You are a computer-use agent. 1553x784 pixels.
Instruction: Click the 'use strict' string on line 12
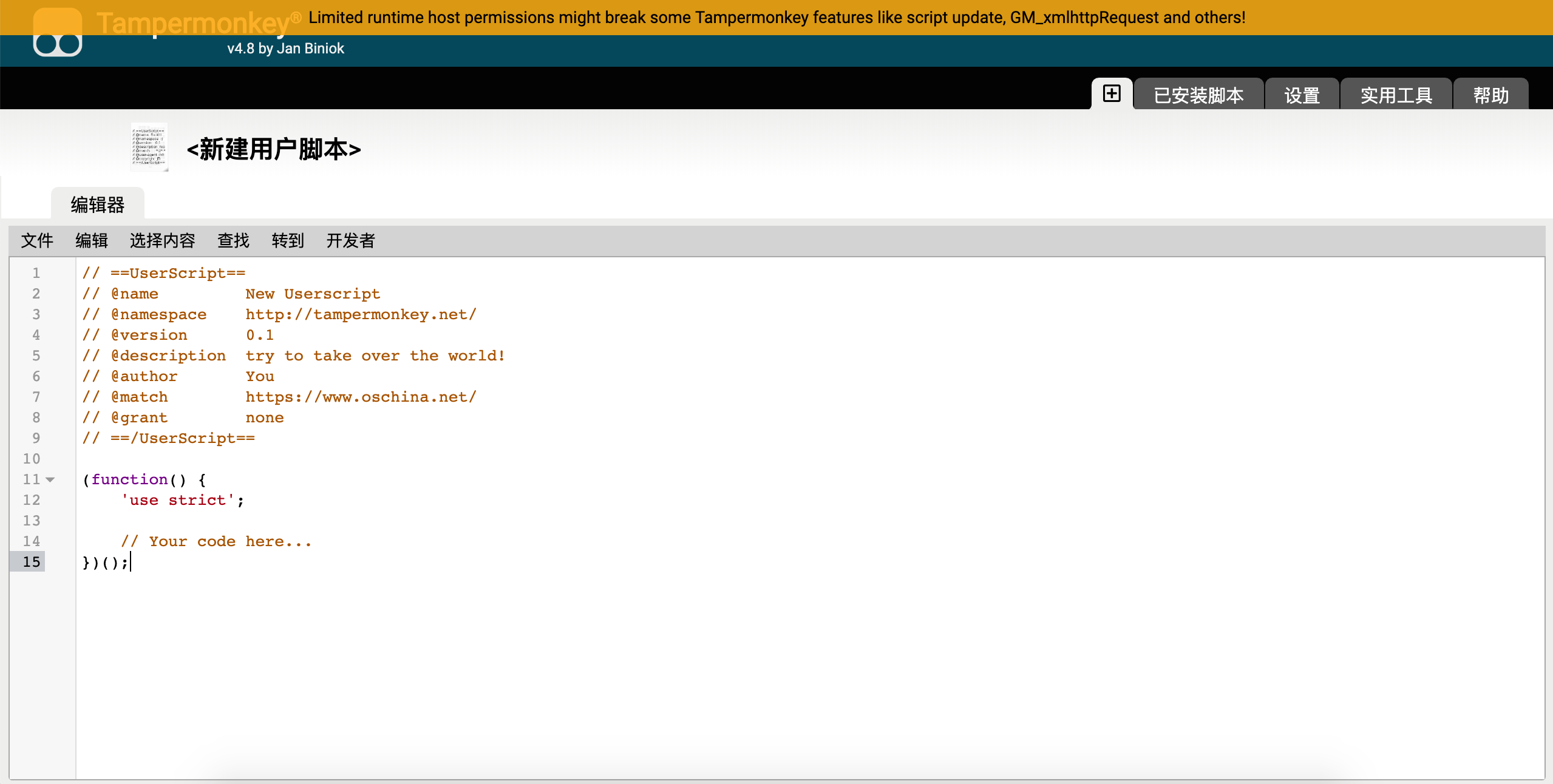[178, 500]
